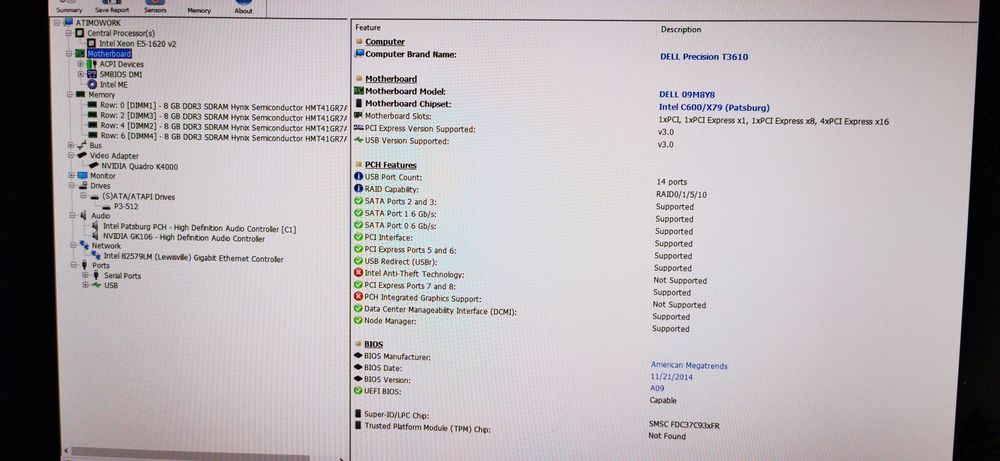The image size is (1000, 461).
Task: Click the Motherboard Model row icon
Action: [x=358, y=91]
